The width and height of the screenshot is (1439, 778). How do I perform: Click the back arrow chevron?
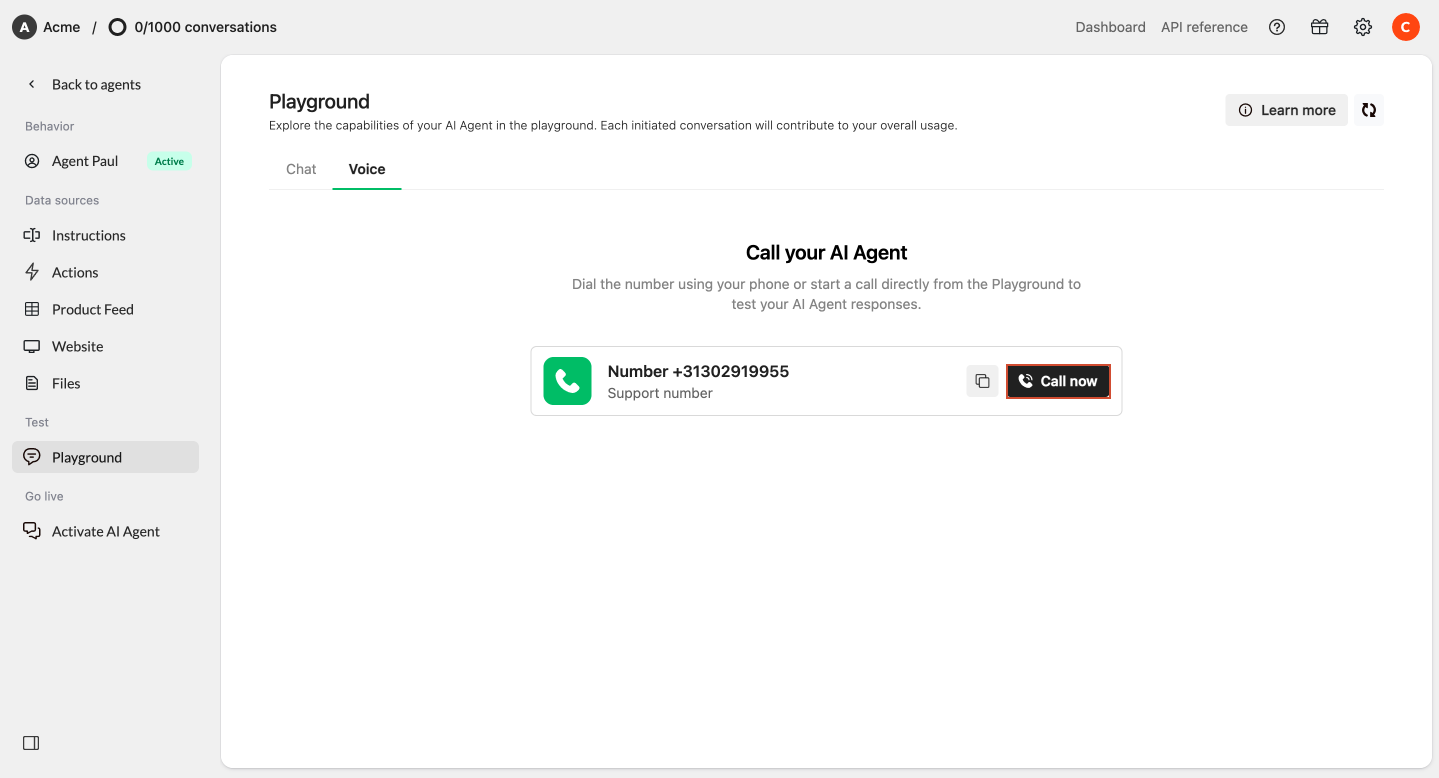tap(32, 84)
